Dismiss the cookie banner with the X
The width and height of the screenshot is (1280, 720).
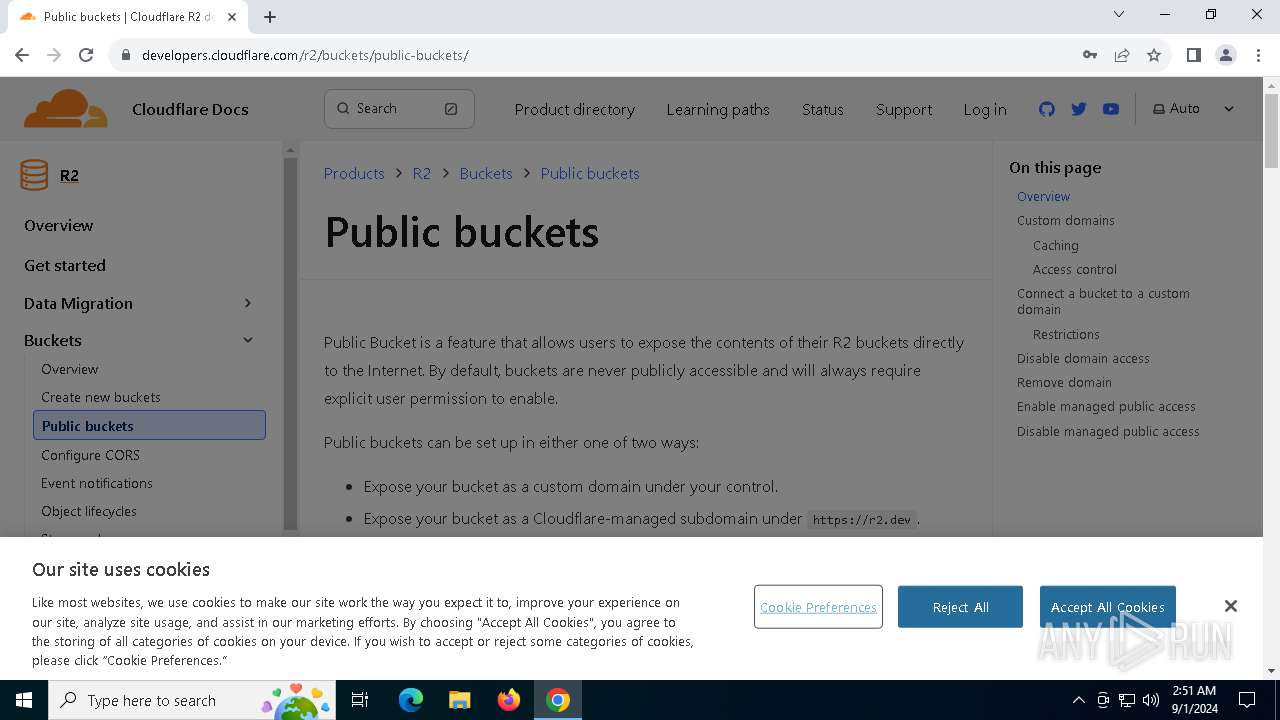point(1231,606)
